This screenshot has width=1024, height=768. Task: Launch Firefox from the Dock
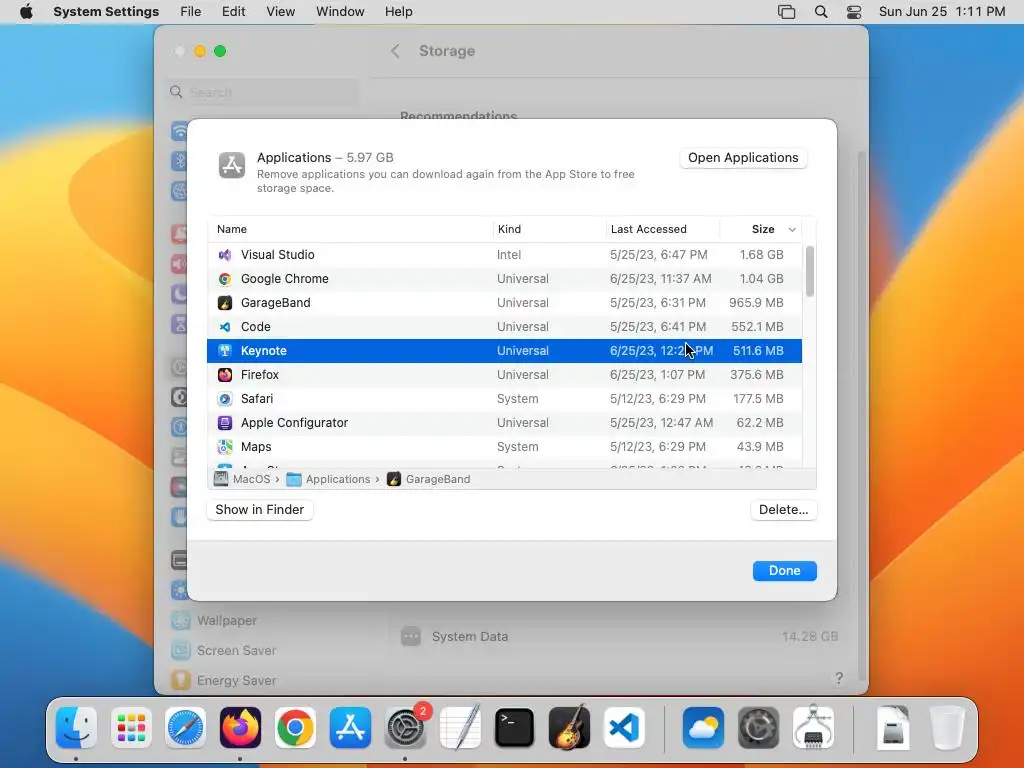click(x=240, y=728)
